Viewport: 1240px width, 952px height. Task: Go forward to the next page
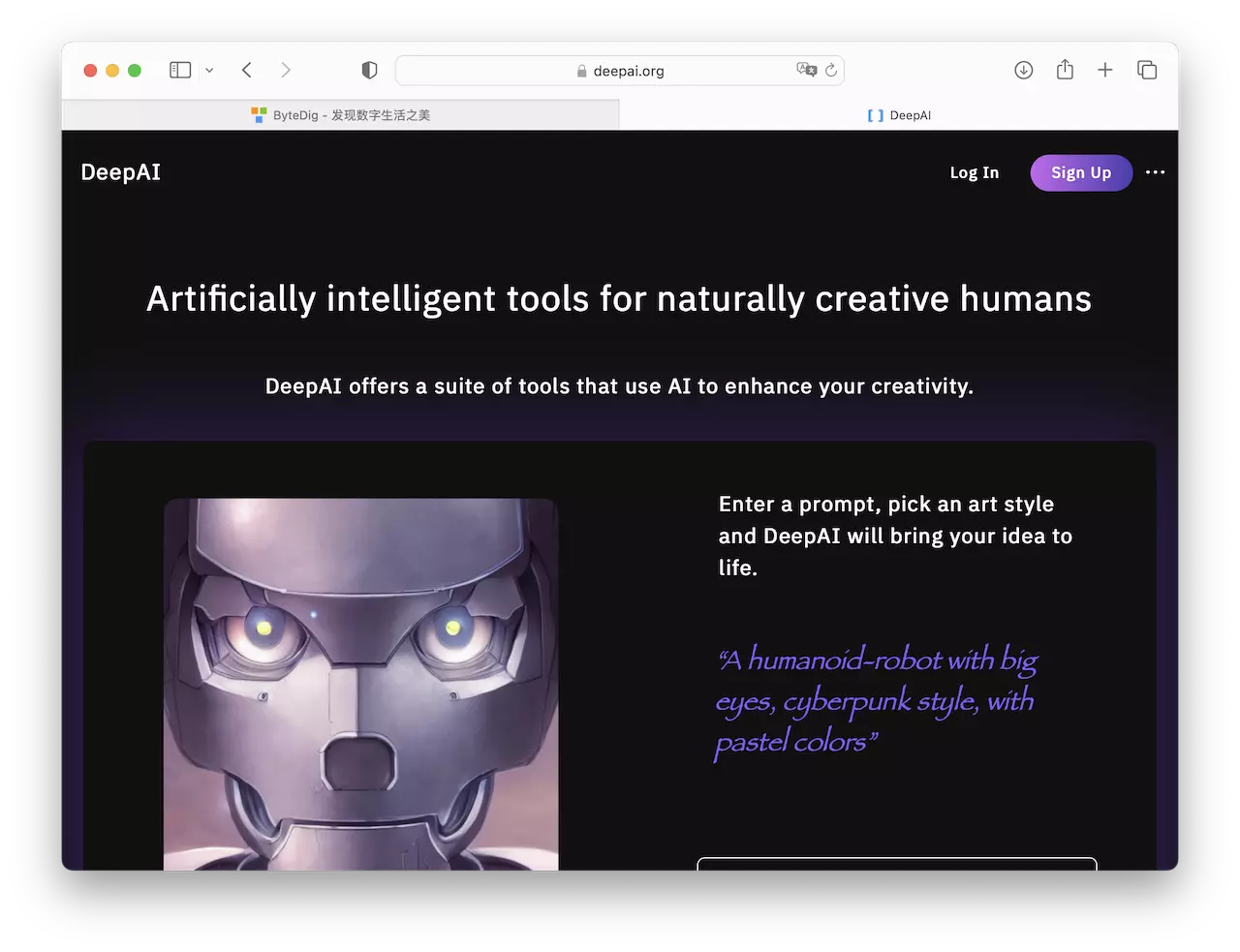pyautogui.click(x=286, y=70)
